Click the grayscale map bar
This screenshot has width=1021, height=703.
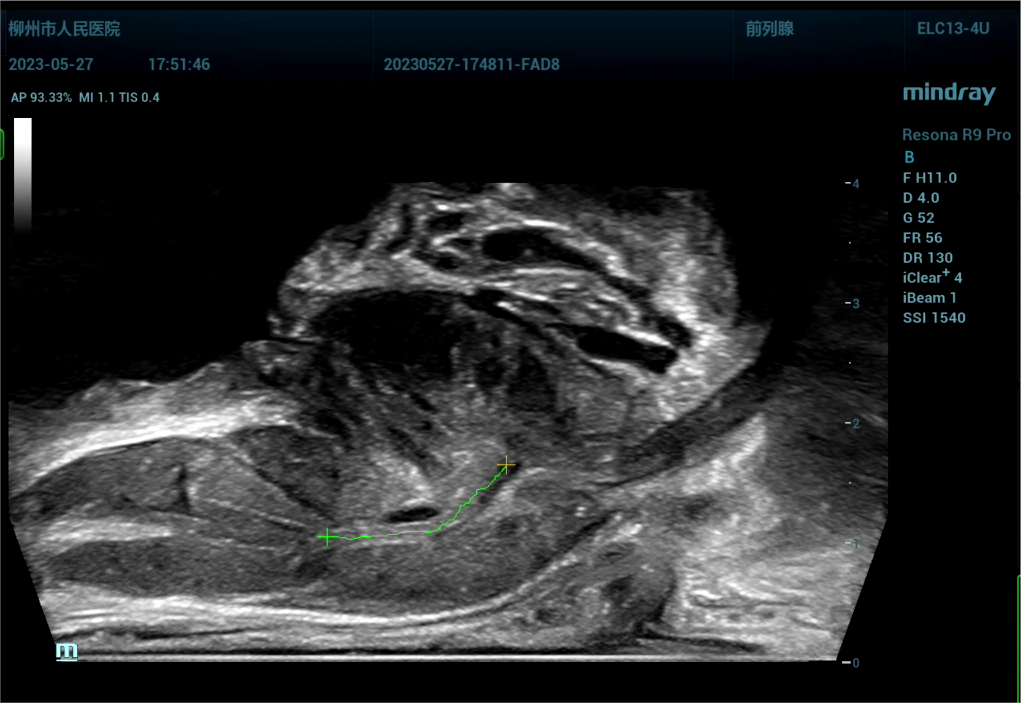[x=22, y=175]
